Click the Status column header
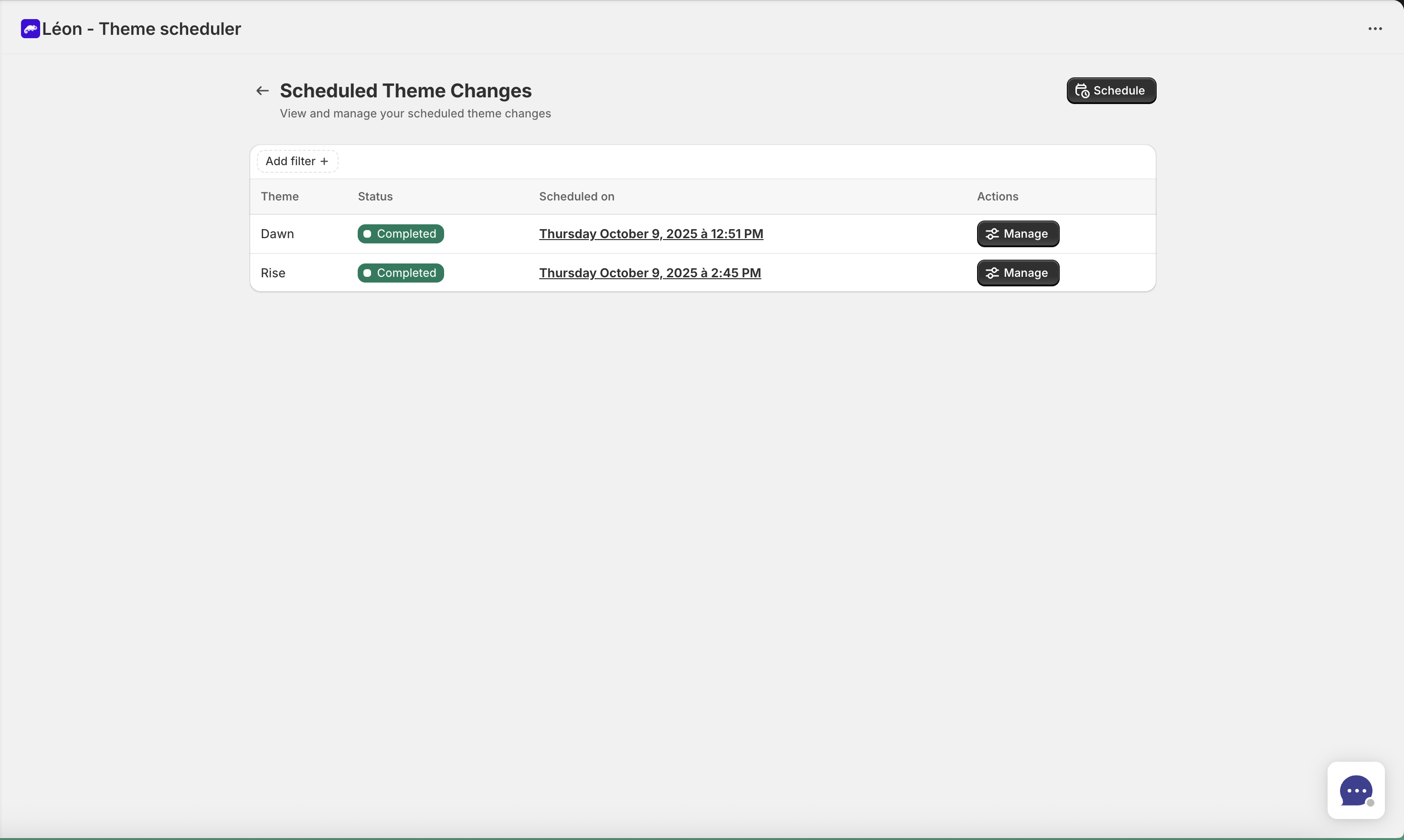Image resolution: width=1404 pixels, height=840 pixels. coord(375,197)
